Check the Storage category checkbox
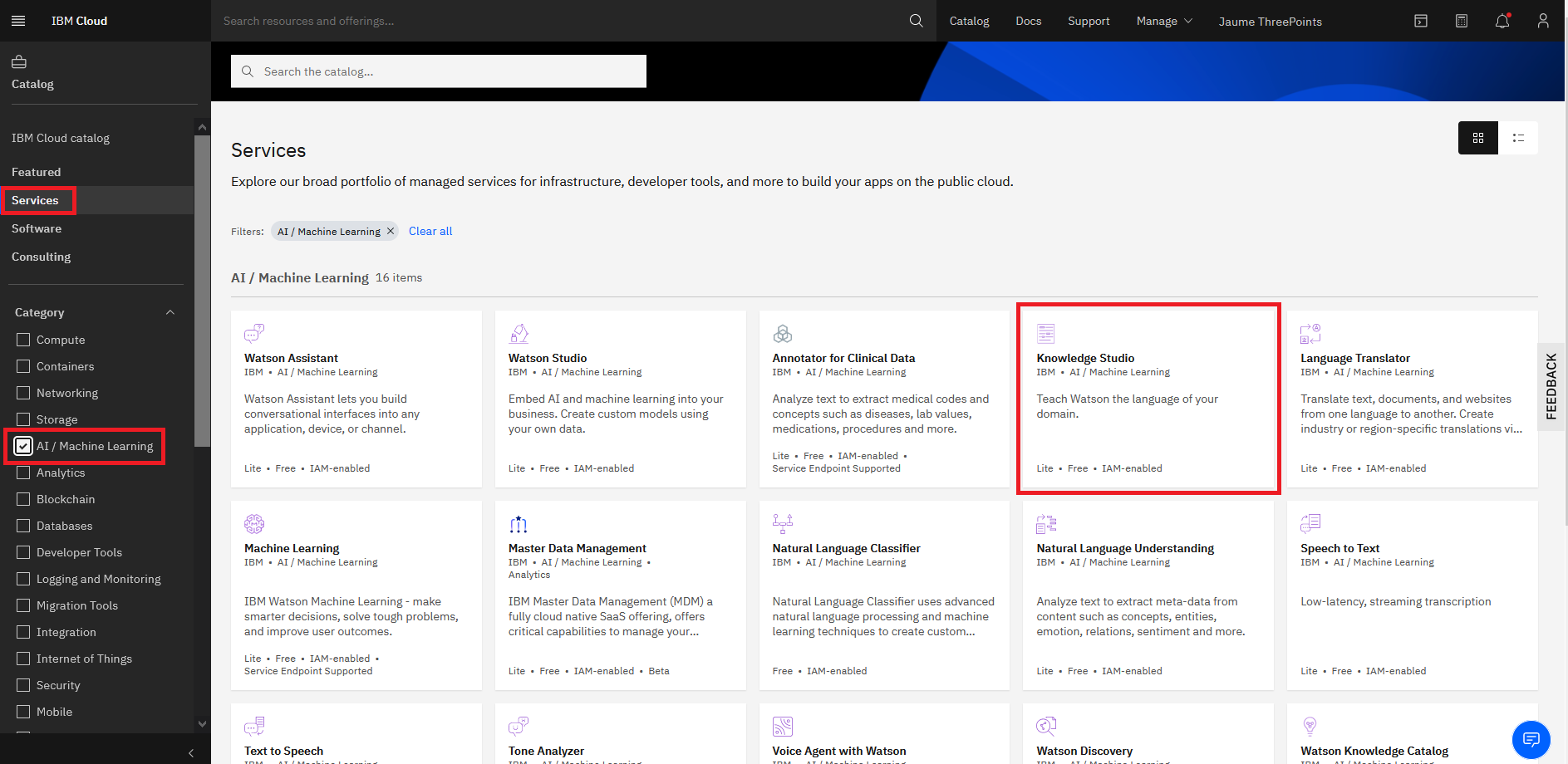Viewport: 1568px width, 764px height. (23, 419)
